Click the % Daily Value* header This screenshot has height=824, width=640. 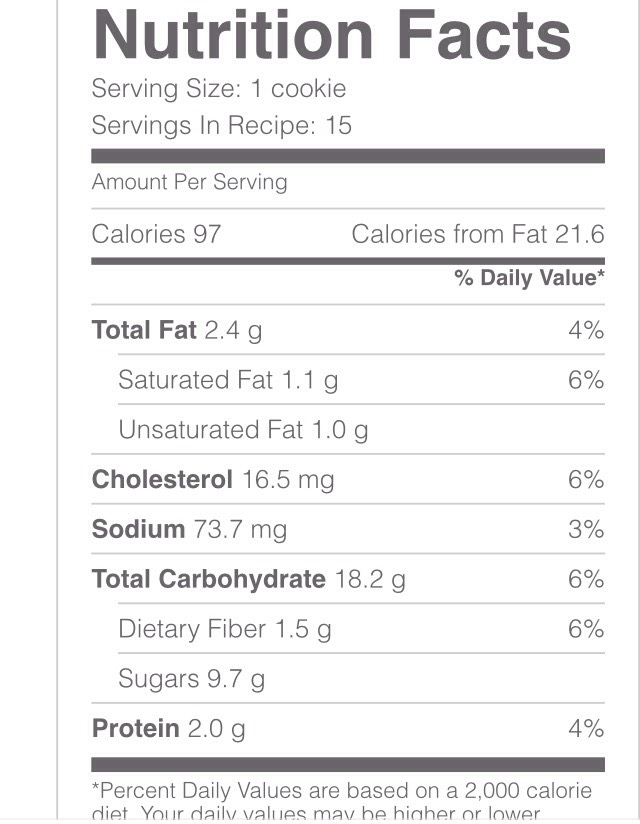coord(530,277)
